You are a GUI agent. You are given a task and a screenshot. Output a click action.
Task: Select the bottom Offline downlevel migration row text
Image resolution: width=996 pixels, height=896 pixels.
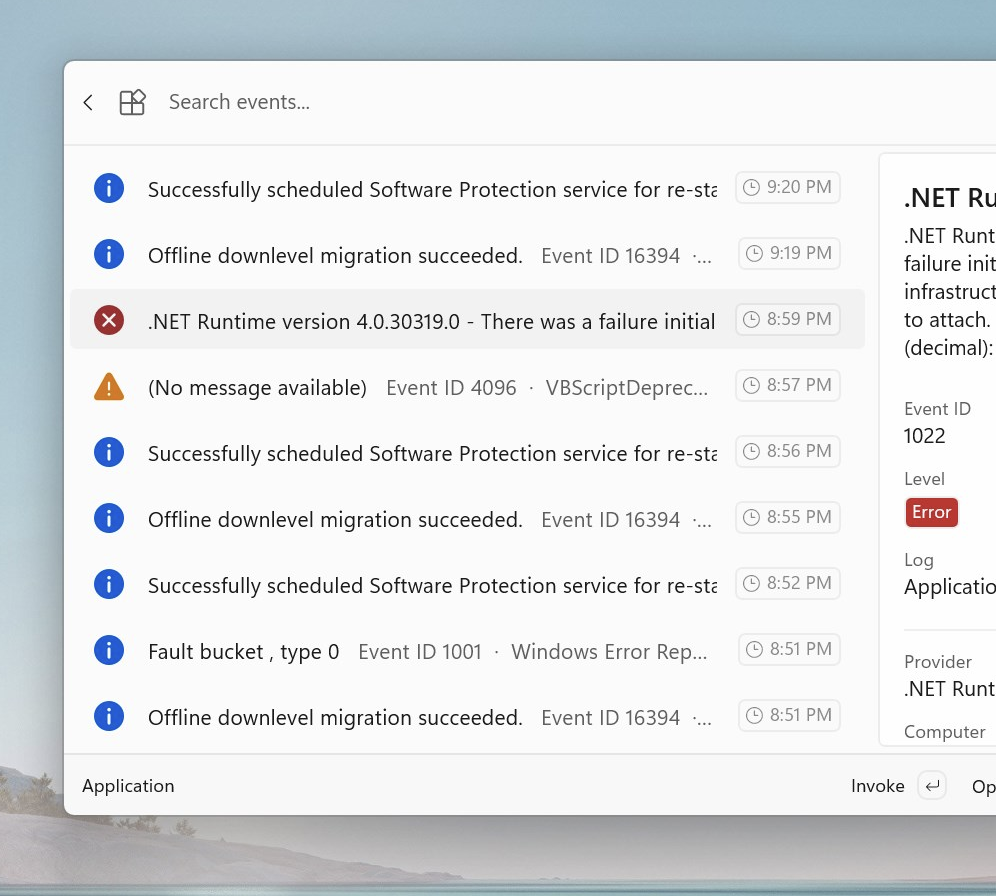click(335, 718)
